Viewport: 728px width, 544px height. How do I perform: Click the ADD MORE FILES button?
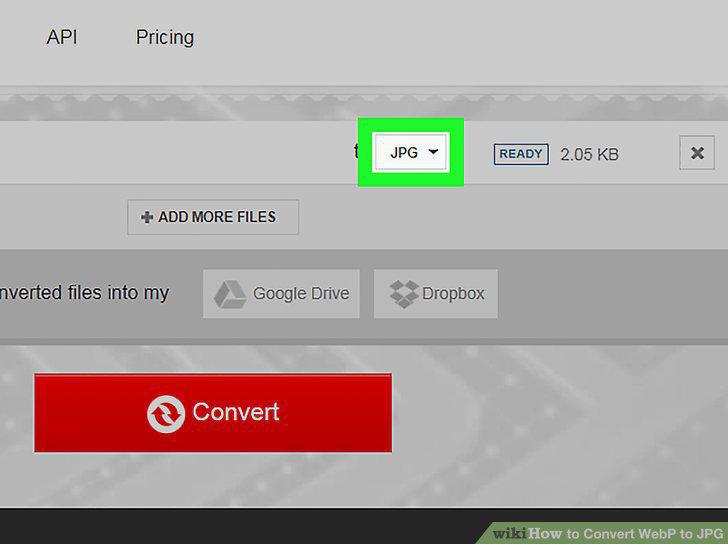point(213,217)
